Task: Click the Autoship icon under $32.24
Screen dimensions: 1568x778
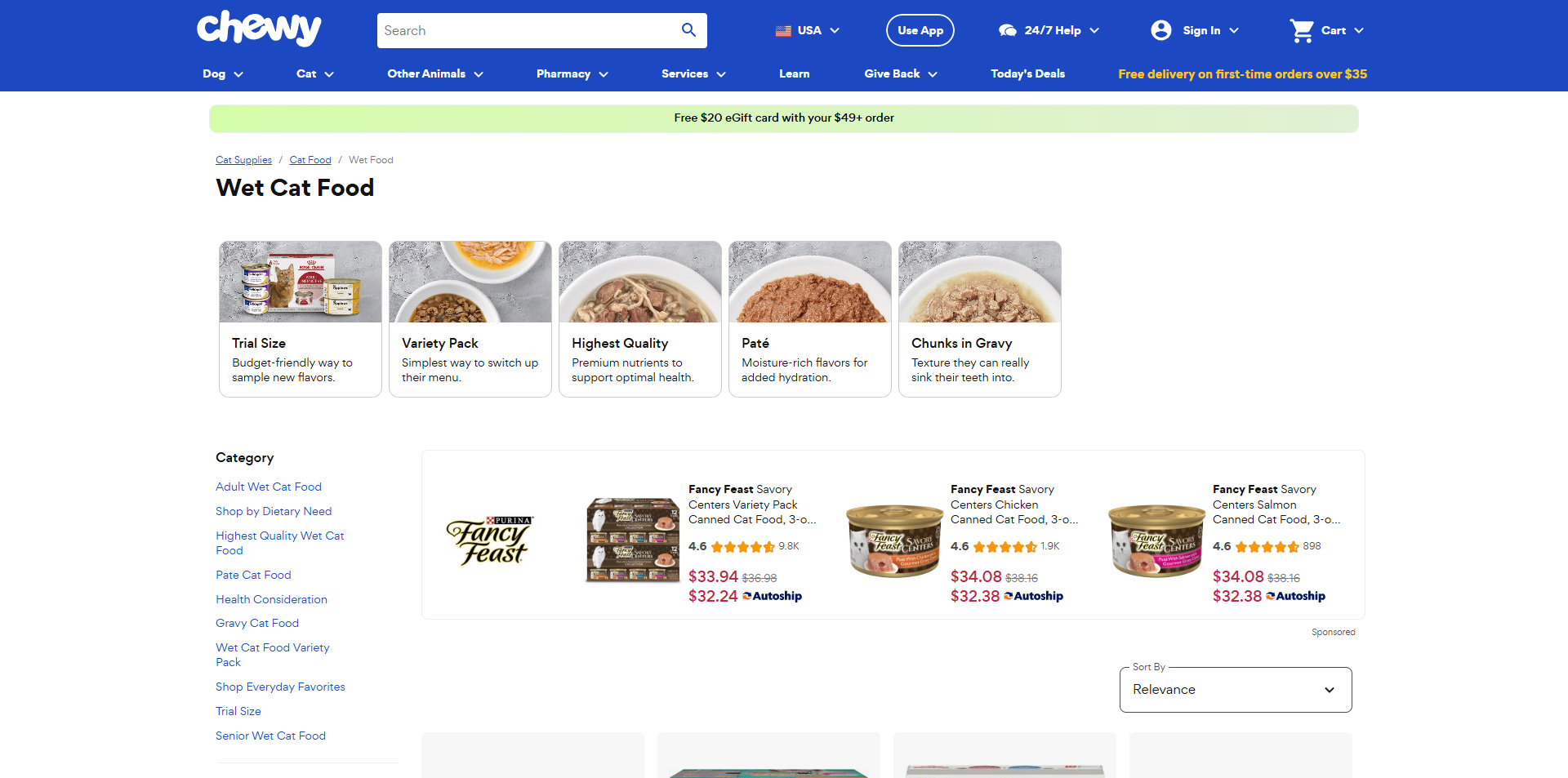Action: tap(746, 597)
